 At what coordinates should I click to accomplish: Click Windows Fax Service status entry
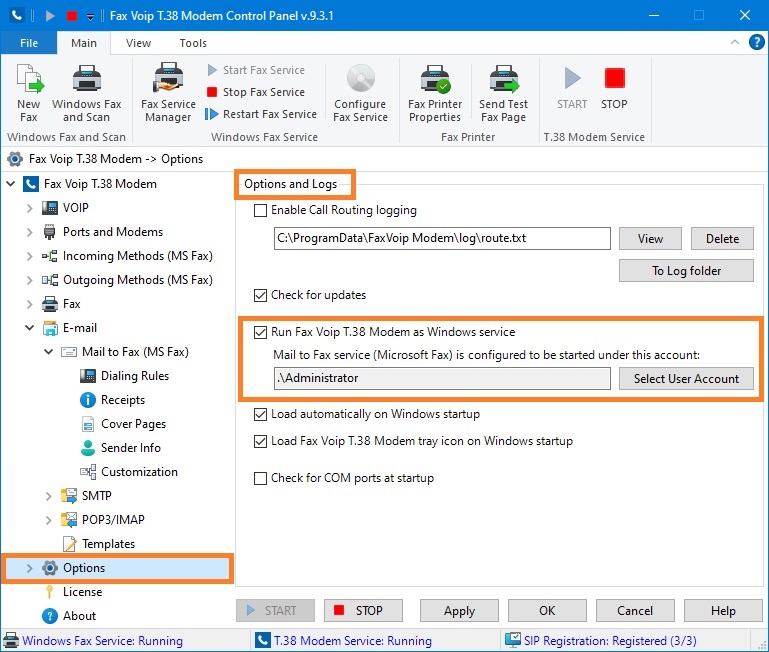click(94, 641)
